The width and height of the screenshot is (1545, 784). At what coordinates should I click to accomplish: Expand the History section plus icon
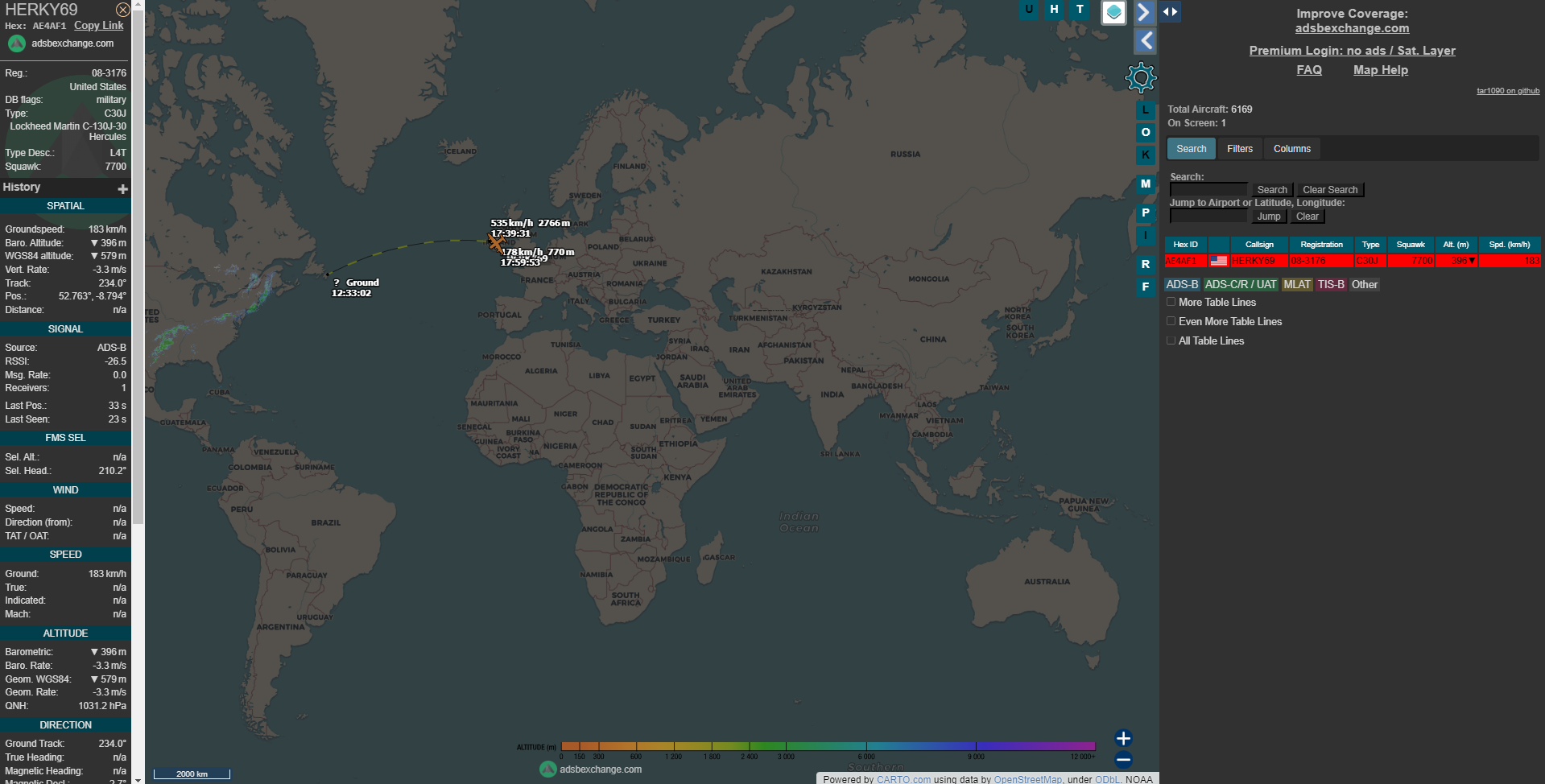click(x=122, y=189)
